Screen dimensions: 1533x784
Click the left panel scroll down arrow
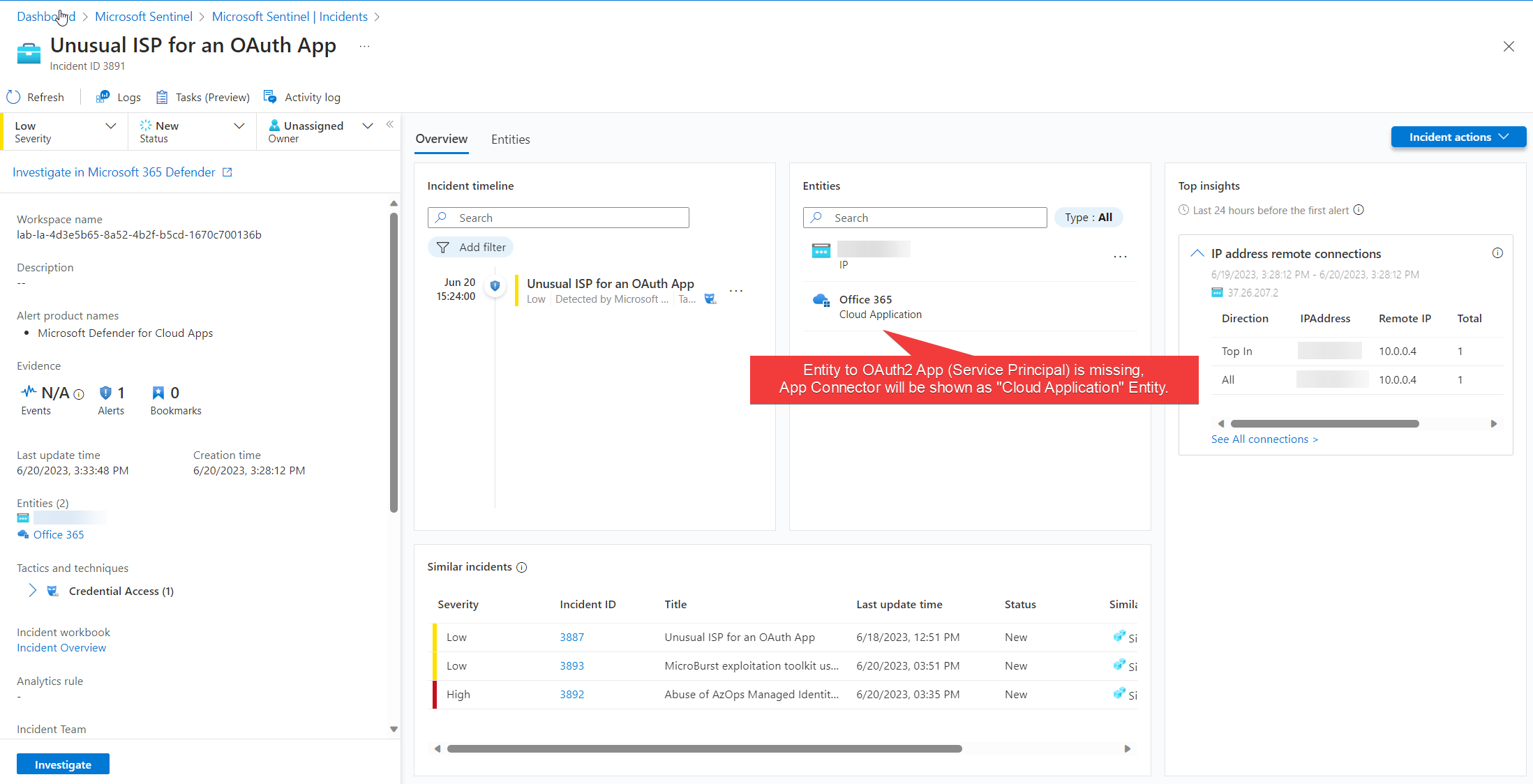(x=394, y=729)
